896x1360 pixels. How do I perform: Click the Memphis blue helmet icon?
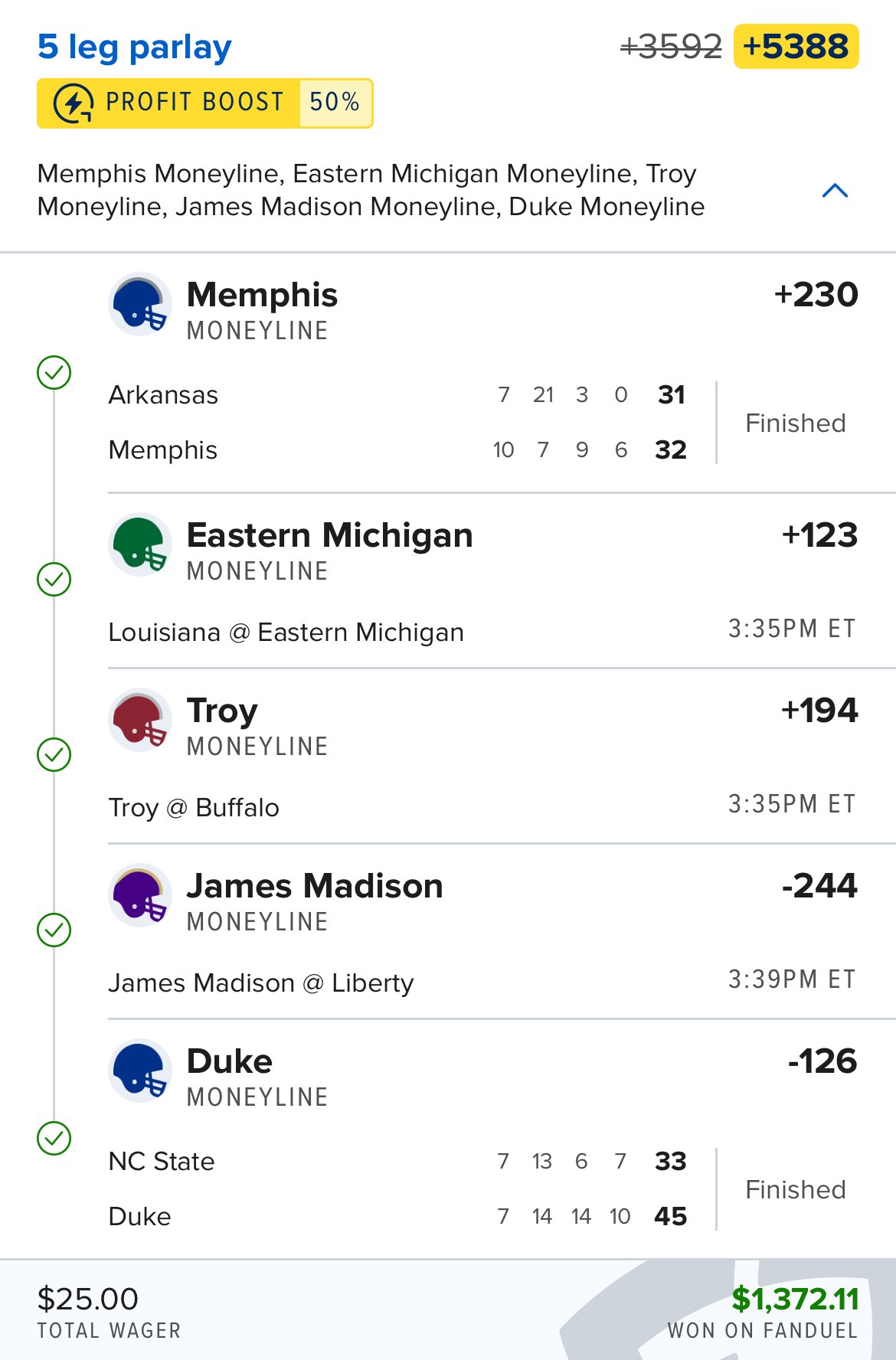click(x=139, y=305)
